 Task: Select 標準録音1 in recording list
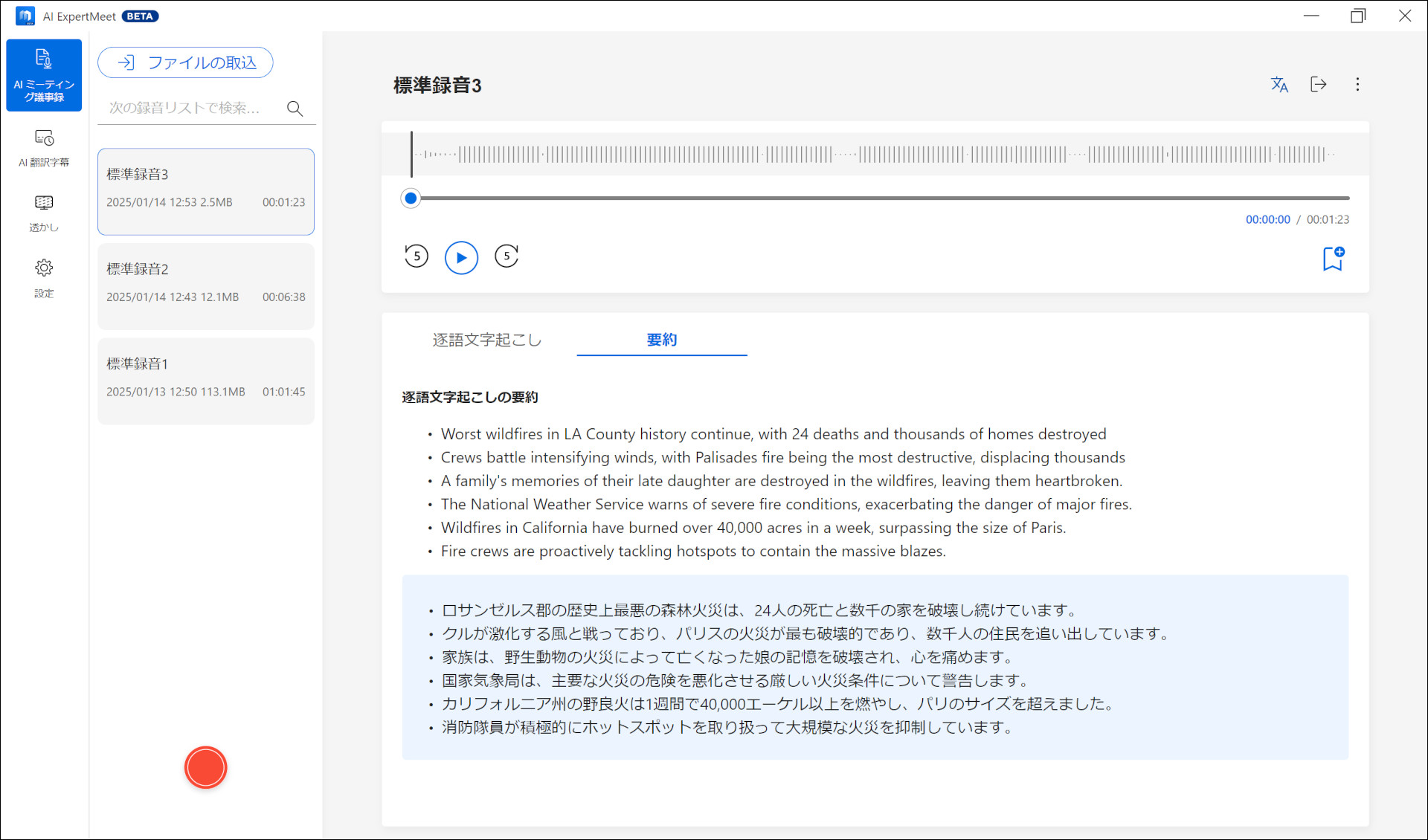click(205, 381)
